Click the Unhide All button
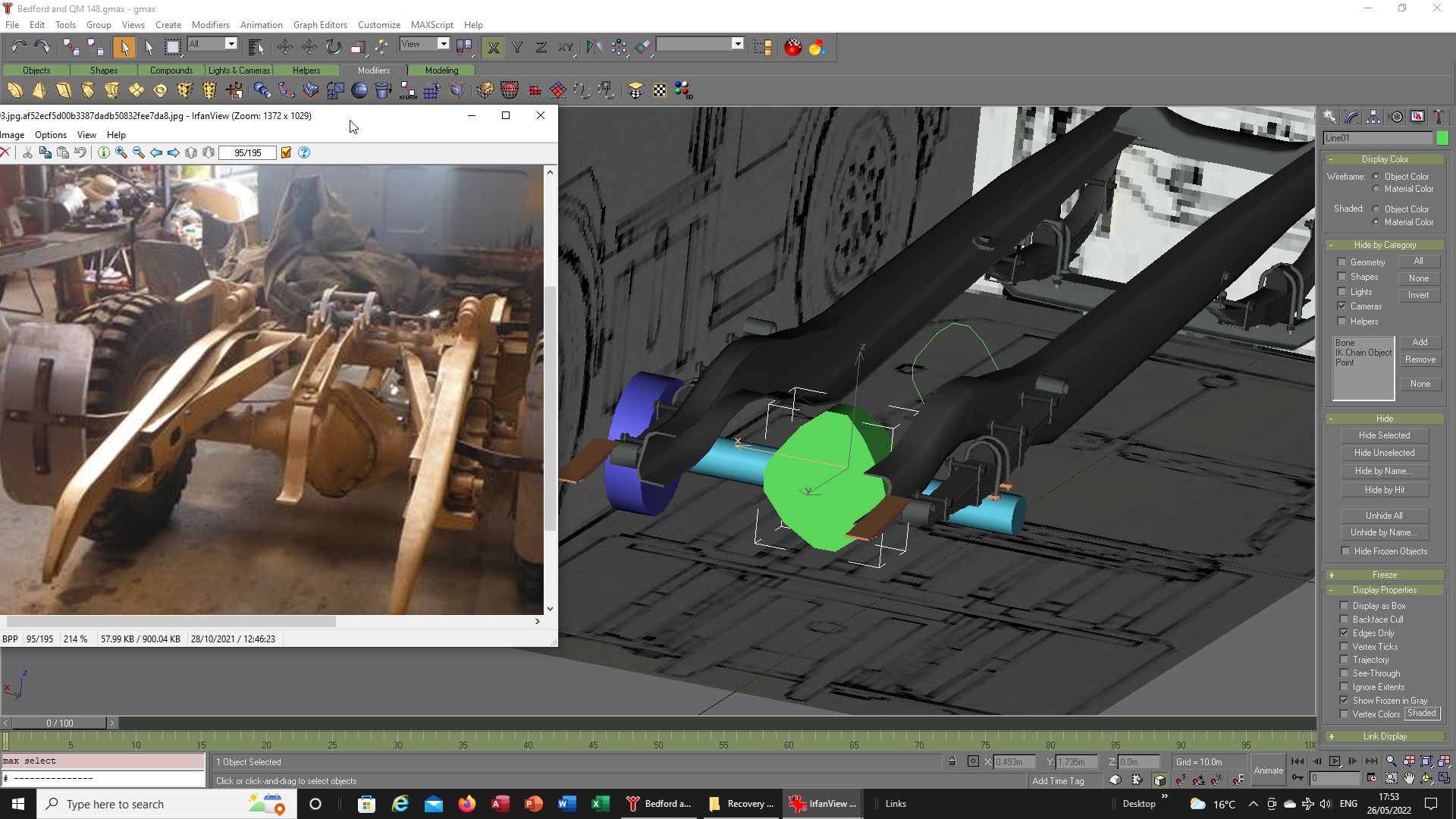 pos(1384,516)
